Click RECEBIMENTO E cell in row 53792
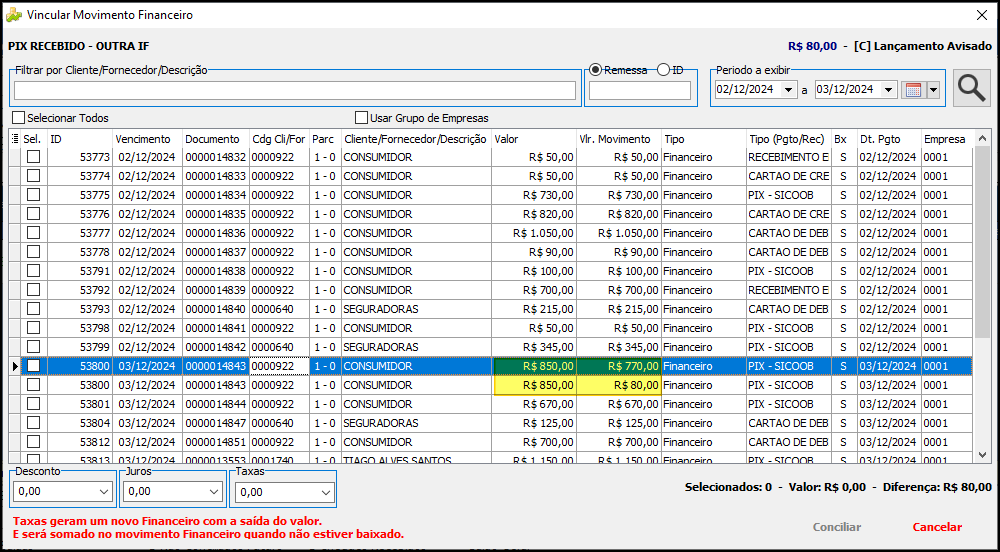Screen dimensions: 1000x552 (x=789, y=290)
